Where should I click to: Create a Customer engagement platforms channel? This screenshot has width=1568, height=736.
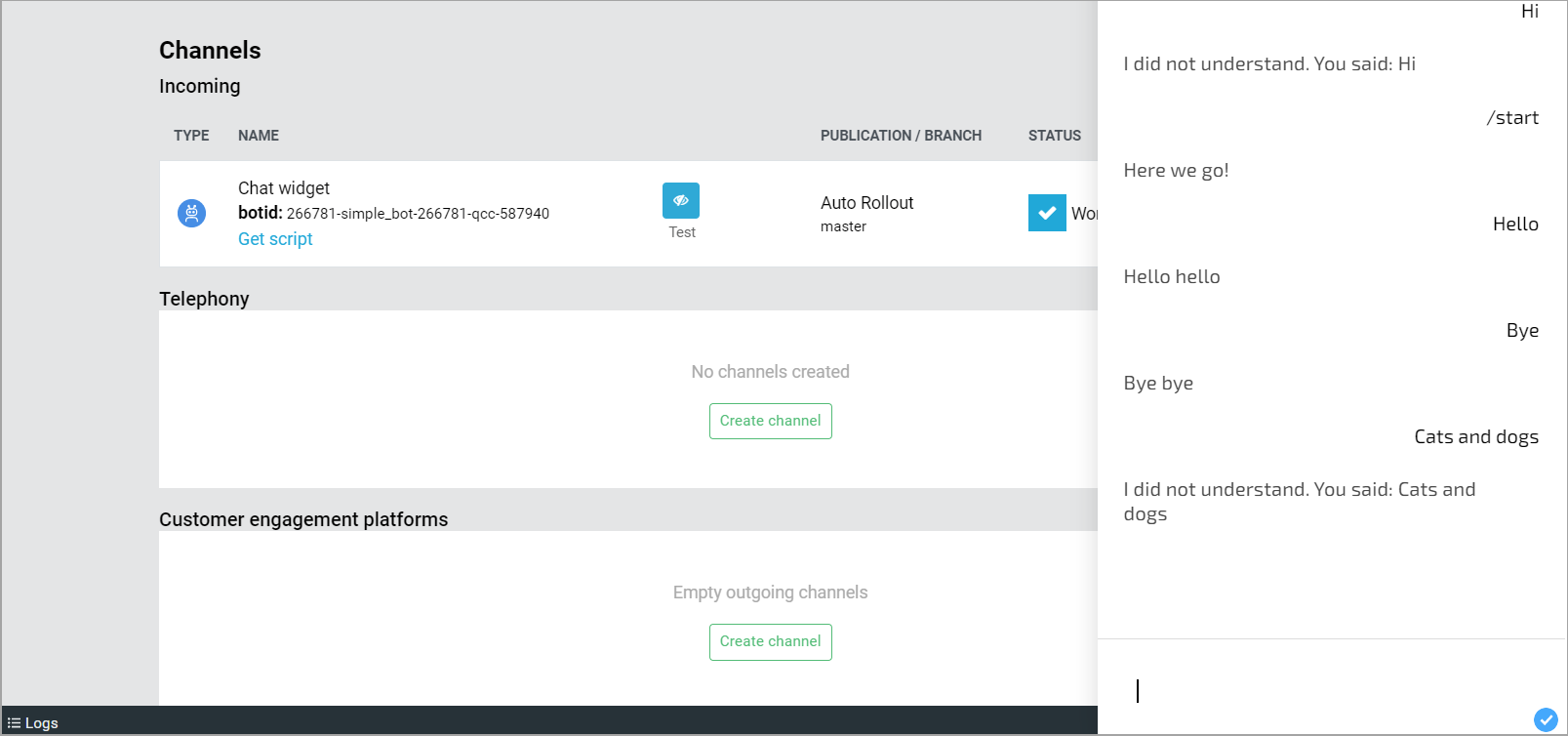pos(770,641)
